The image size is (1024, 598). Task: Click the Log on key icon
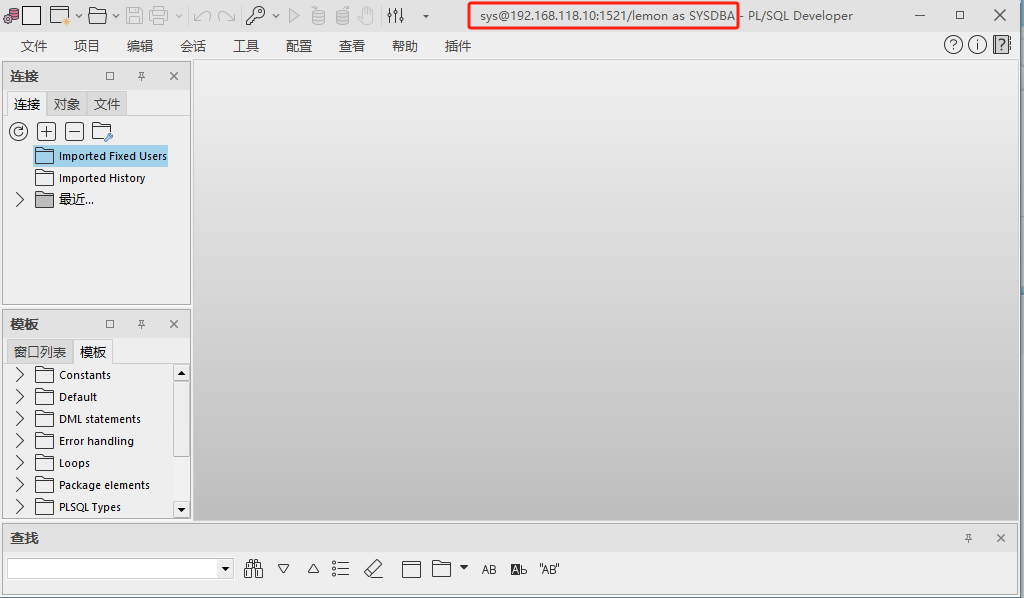(255, 15)
